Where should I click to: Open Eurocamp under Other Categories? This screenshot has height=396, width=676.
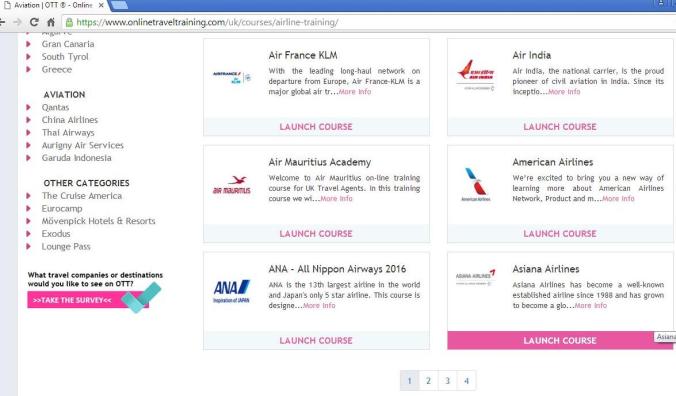tap(62, 209)
